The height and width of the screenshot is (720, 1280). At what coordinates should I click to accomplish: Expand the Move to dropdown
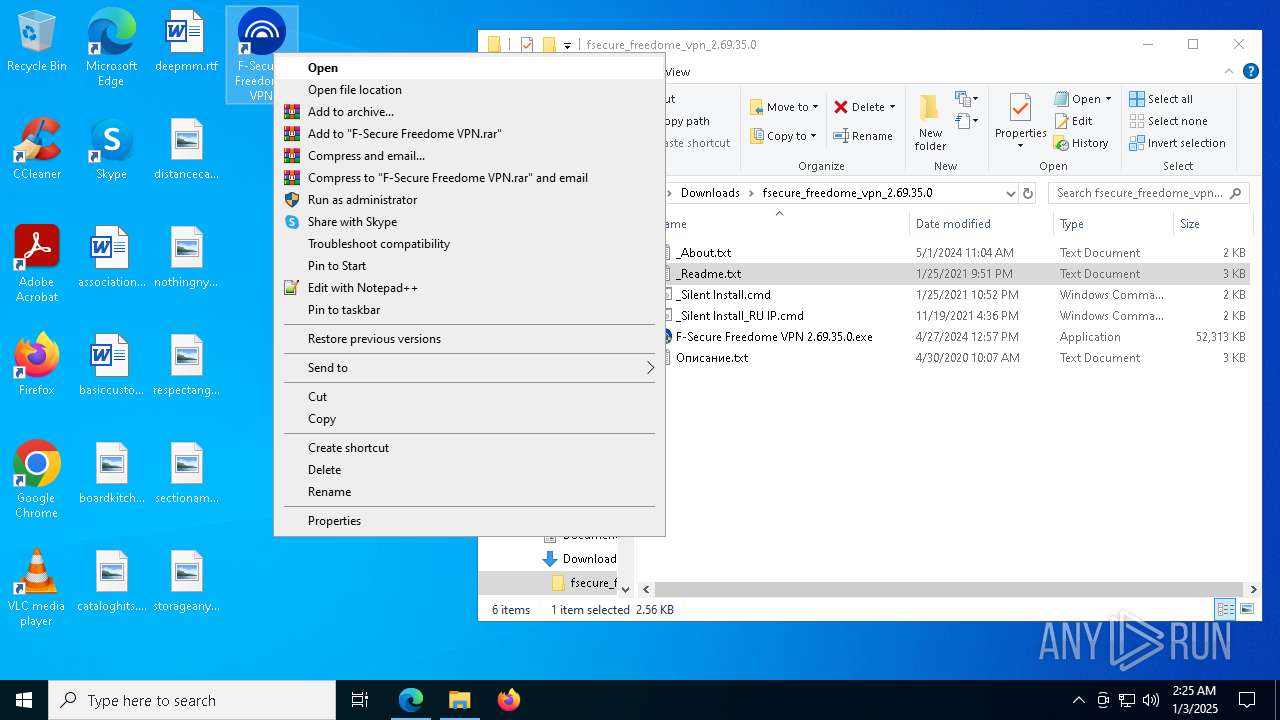click(815, 107)
